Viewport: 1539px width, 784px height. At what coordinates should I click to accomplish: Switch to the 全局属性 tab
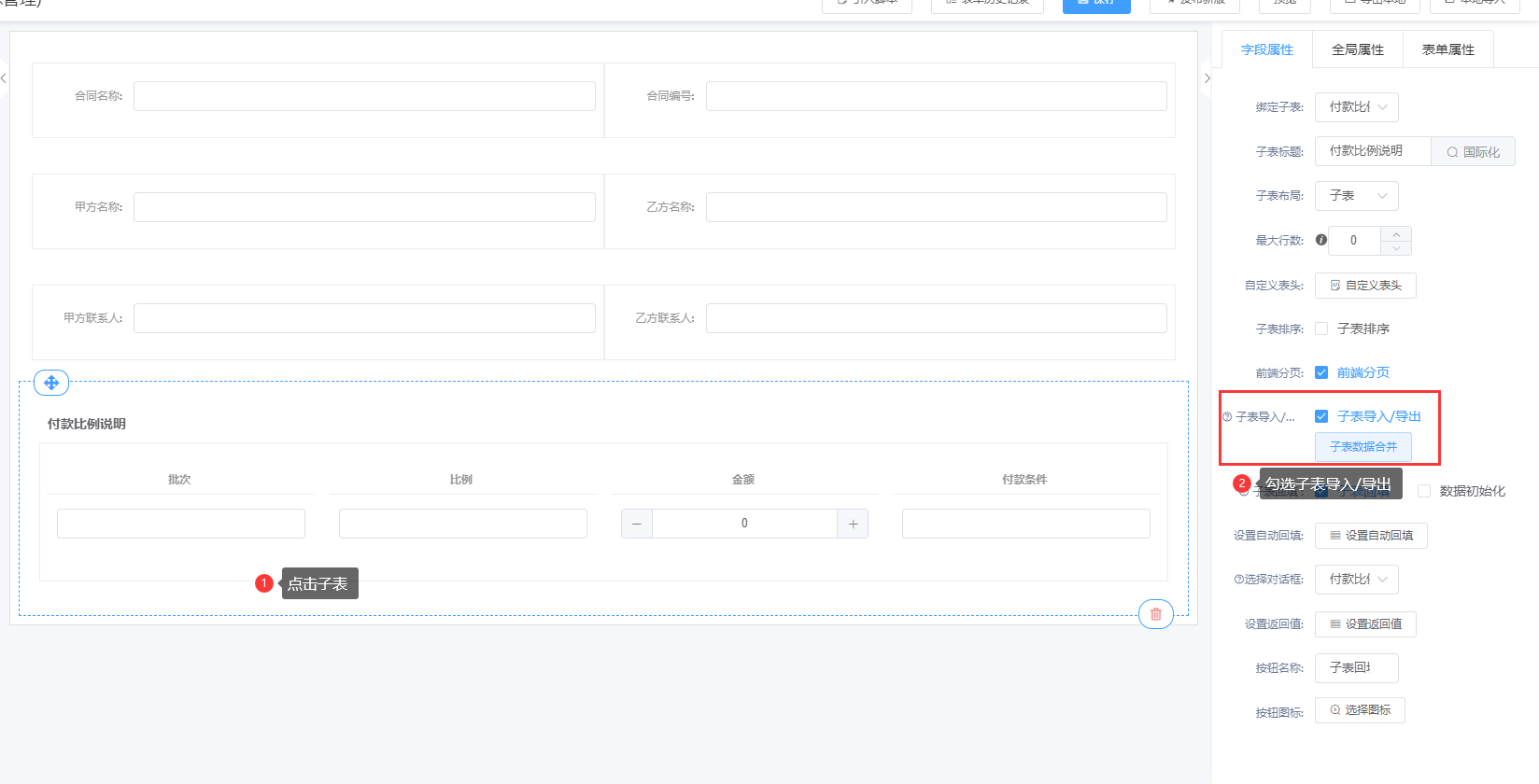click(x=1357, y=49)
